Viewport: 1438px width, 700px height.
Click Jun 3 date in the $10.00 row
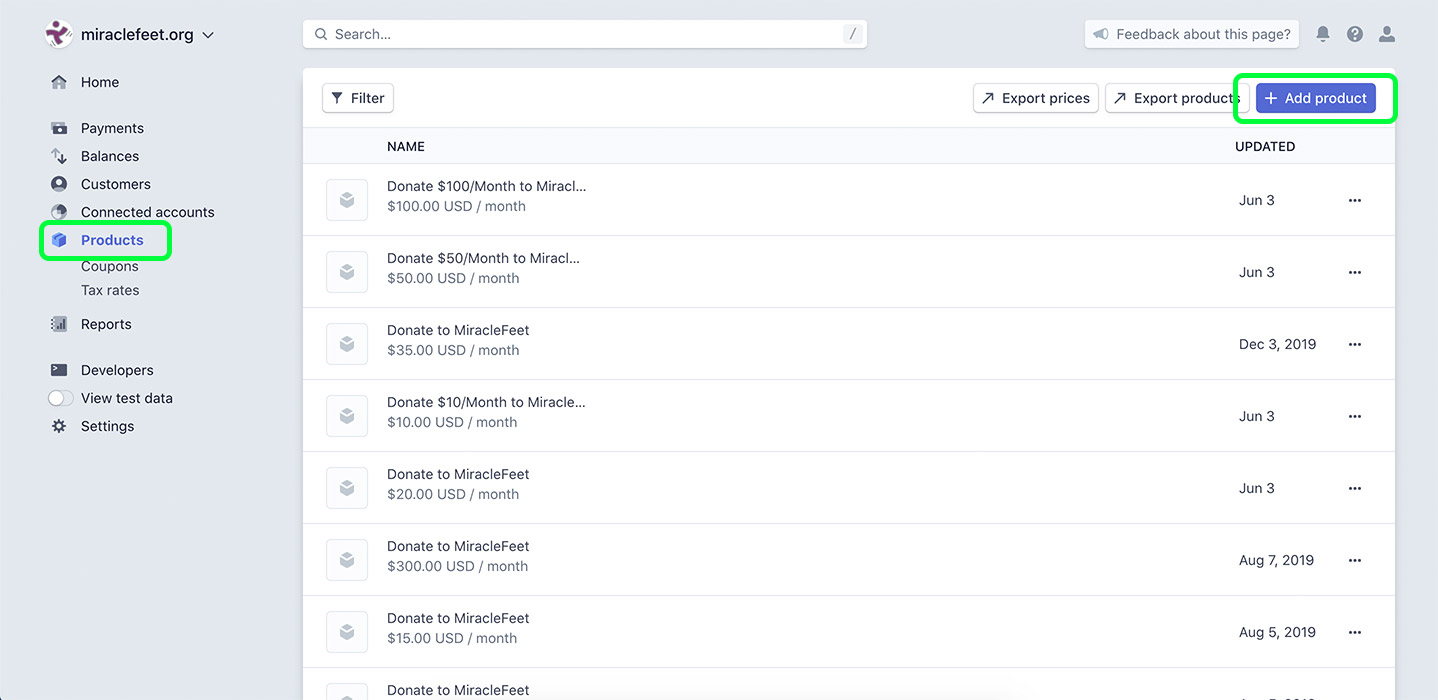pos(1257,416)
